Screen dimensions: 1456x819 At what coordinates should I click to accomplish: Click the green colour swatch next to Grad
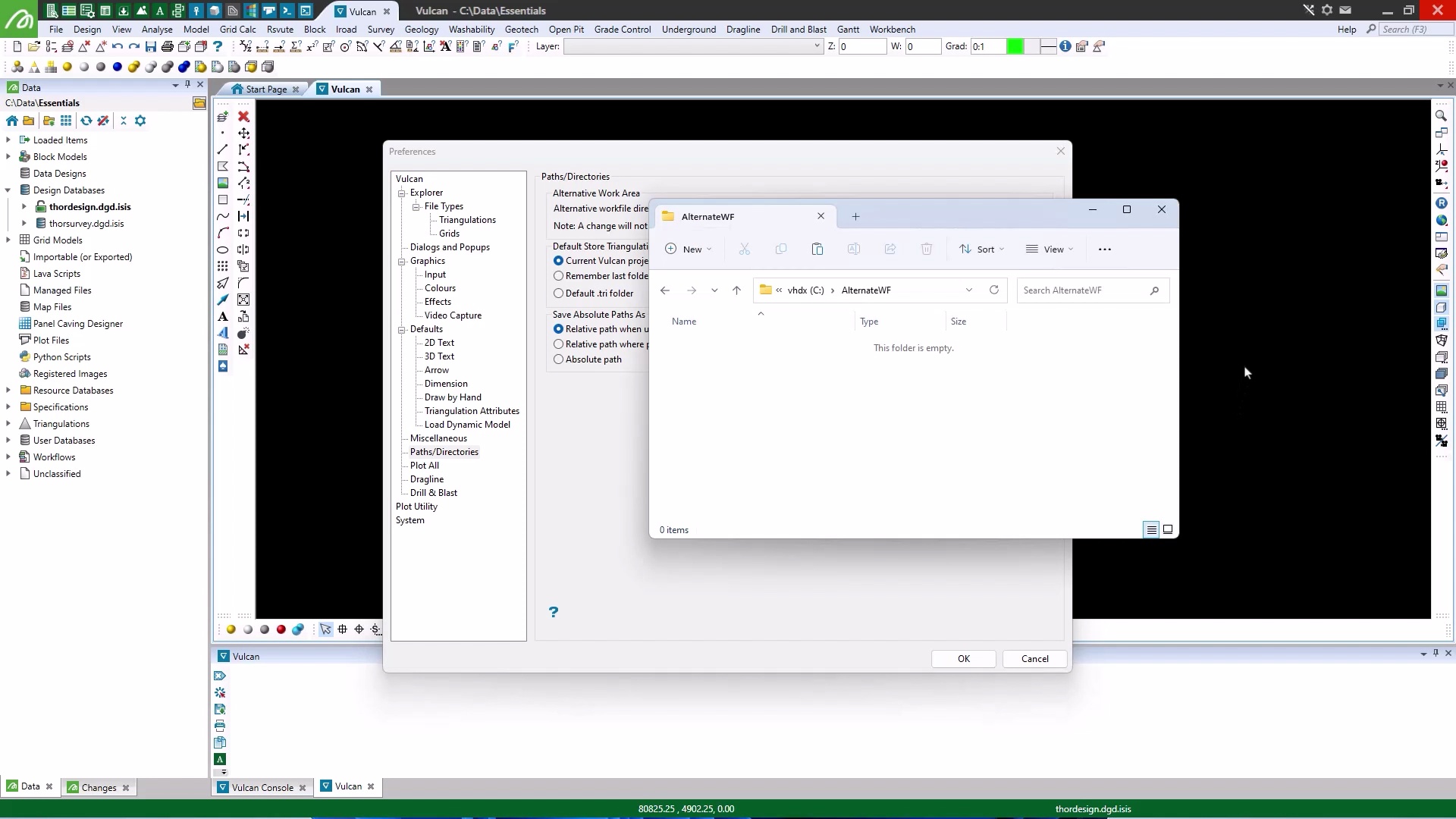pos(1015,47)
